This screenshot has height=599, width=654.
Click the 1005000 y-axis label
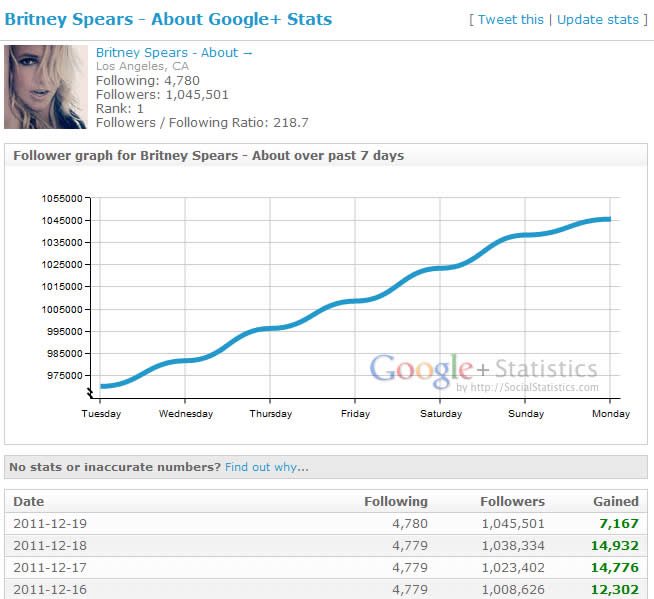62,310
